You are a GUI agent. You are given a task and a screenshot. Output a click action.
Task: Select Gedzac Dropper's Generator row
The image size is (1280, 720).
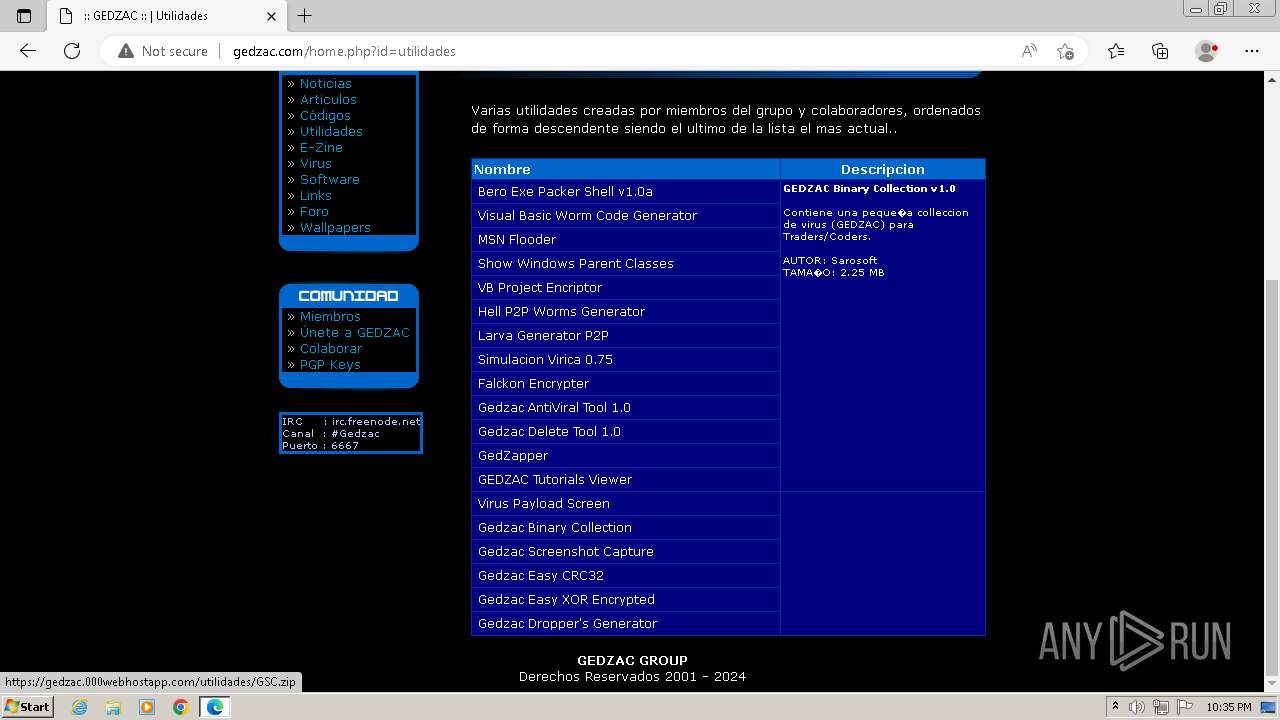tap(625, 623)
